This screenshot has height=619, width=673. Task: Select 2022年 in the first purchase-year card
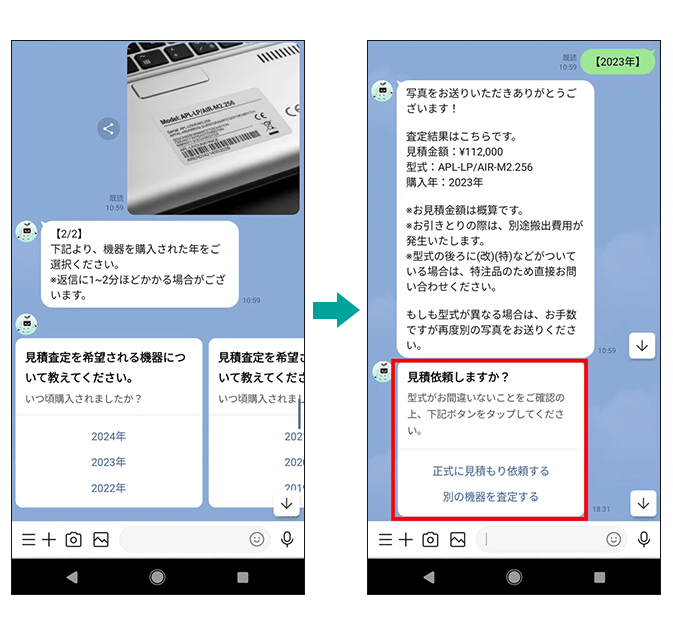108,488
